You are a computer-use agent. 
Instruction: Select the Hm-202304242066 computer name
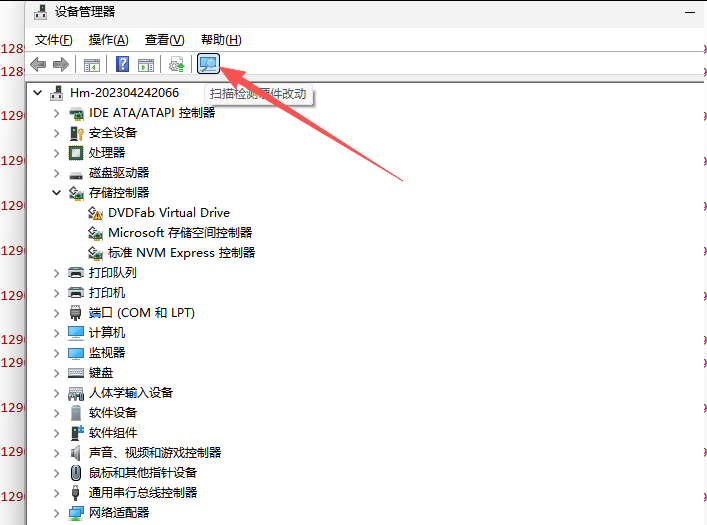124,93
